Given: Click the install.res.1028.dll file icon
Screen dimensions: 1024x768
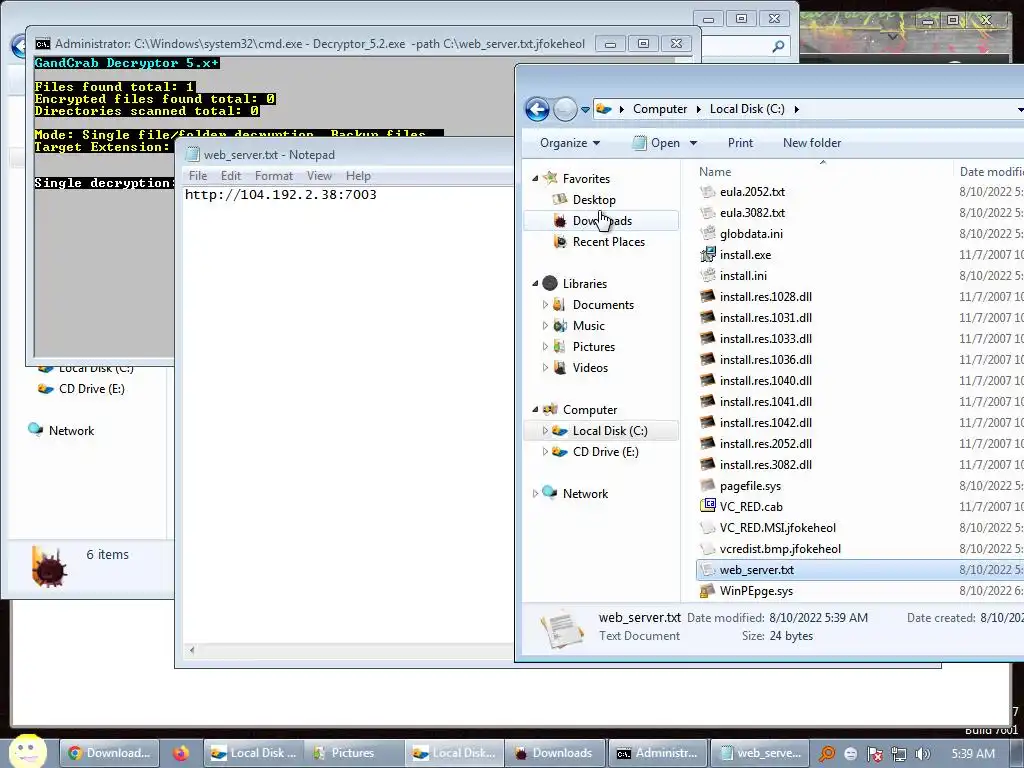Looking at the screenshot, I should click(x=708, y=296).
